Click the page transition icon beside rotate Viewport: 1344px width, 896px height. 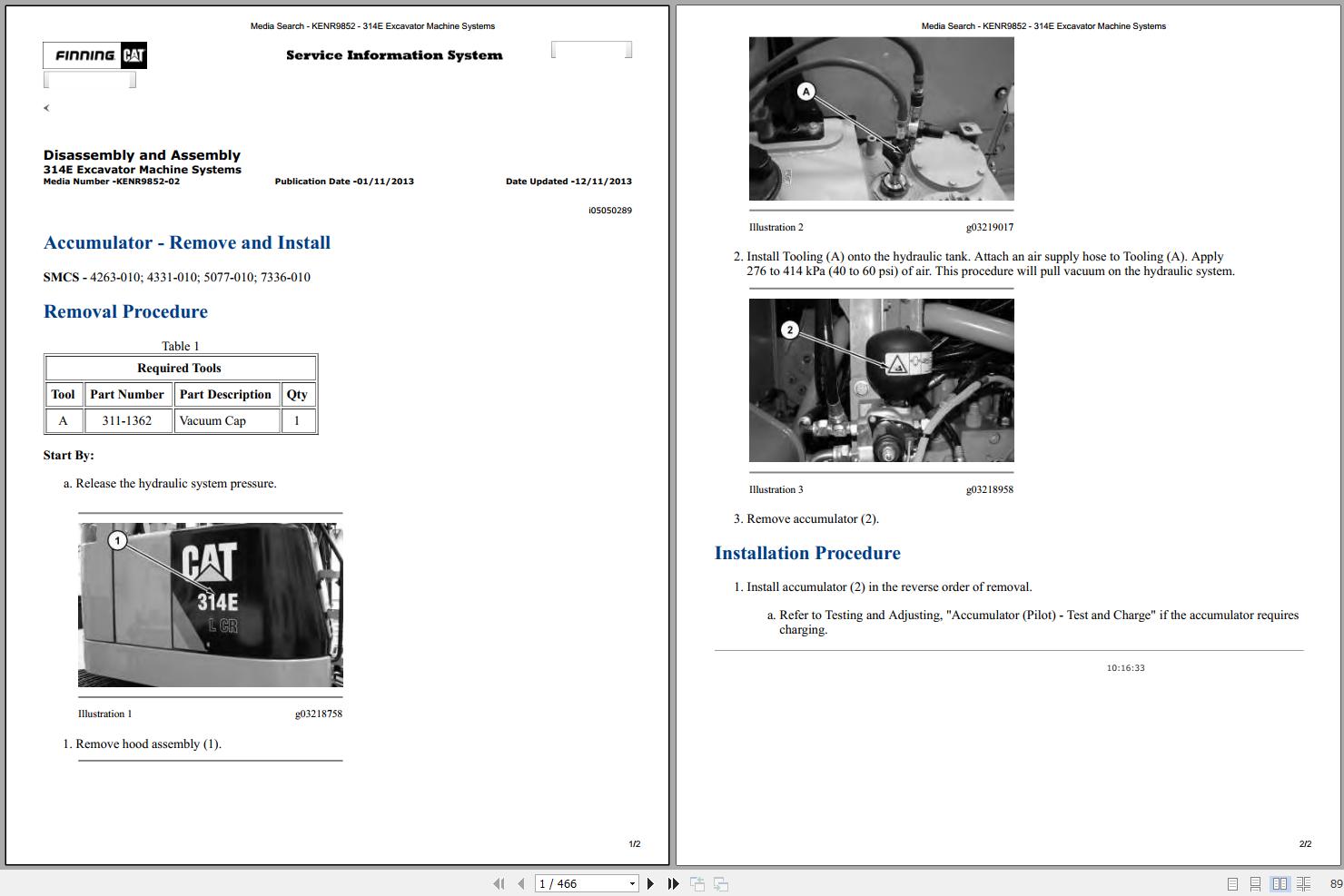(x=720, y=883)
